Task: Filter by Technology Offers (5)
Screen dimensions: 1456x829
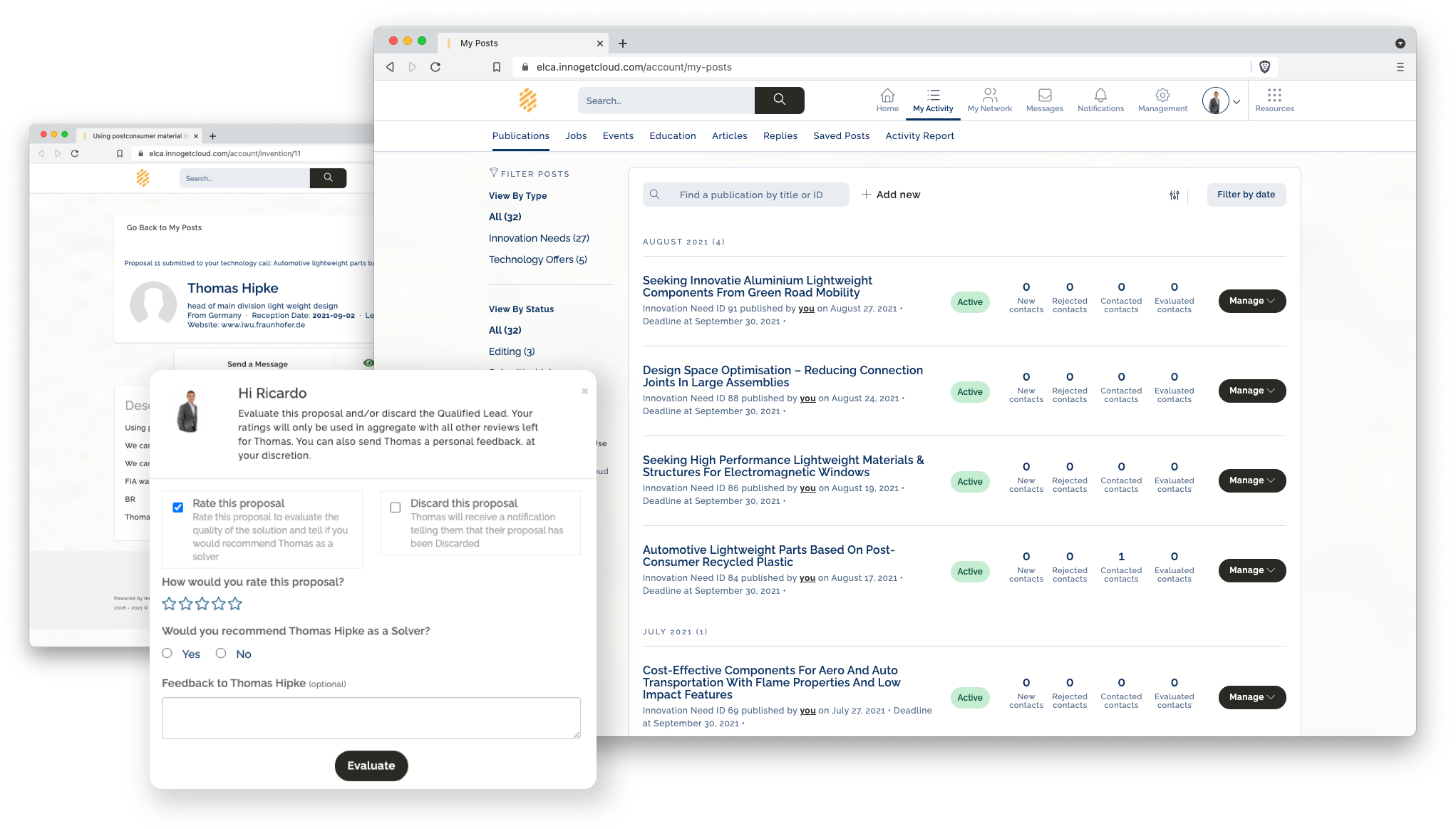Action: (538, 259)
